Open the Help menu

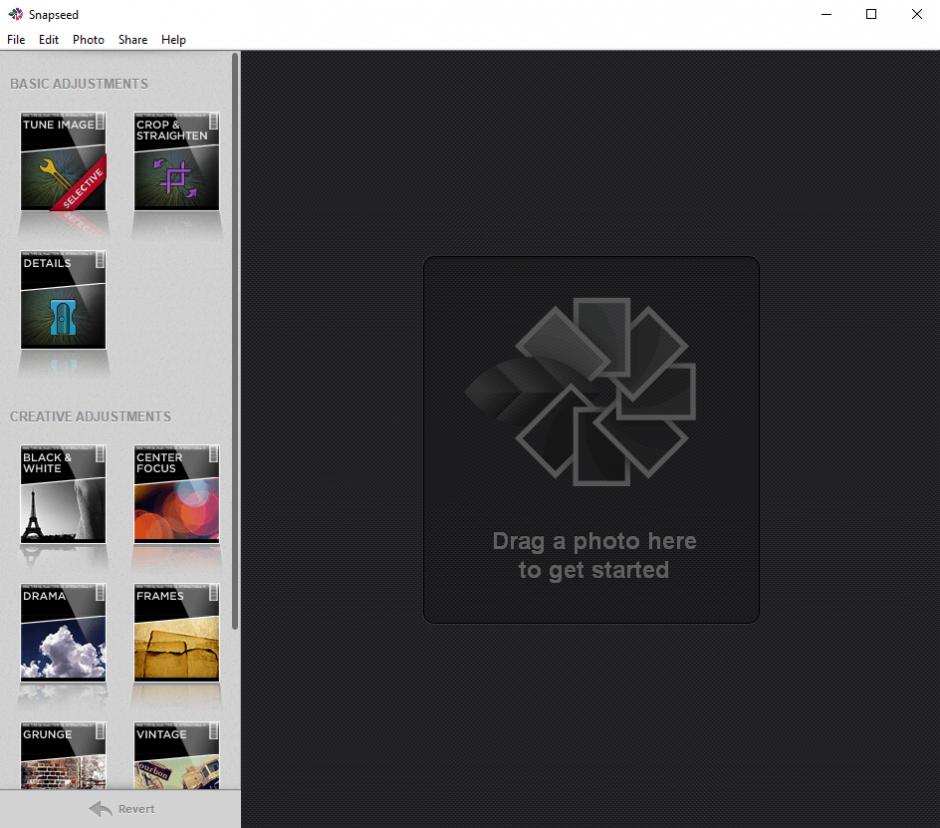click(x=173, y=40)
